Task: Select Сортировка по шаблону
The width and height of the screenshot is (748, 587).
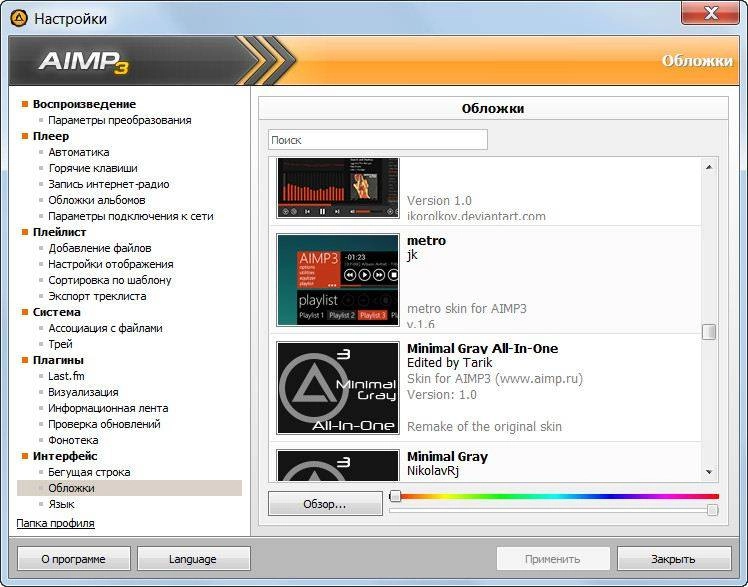Action: pyautogui.click(x=110, y=280)
